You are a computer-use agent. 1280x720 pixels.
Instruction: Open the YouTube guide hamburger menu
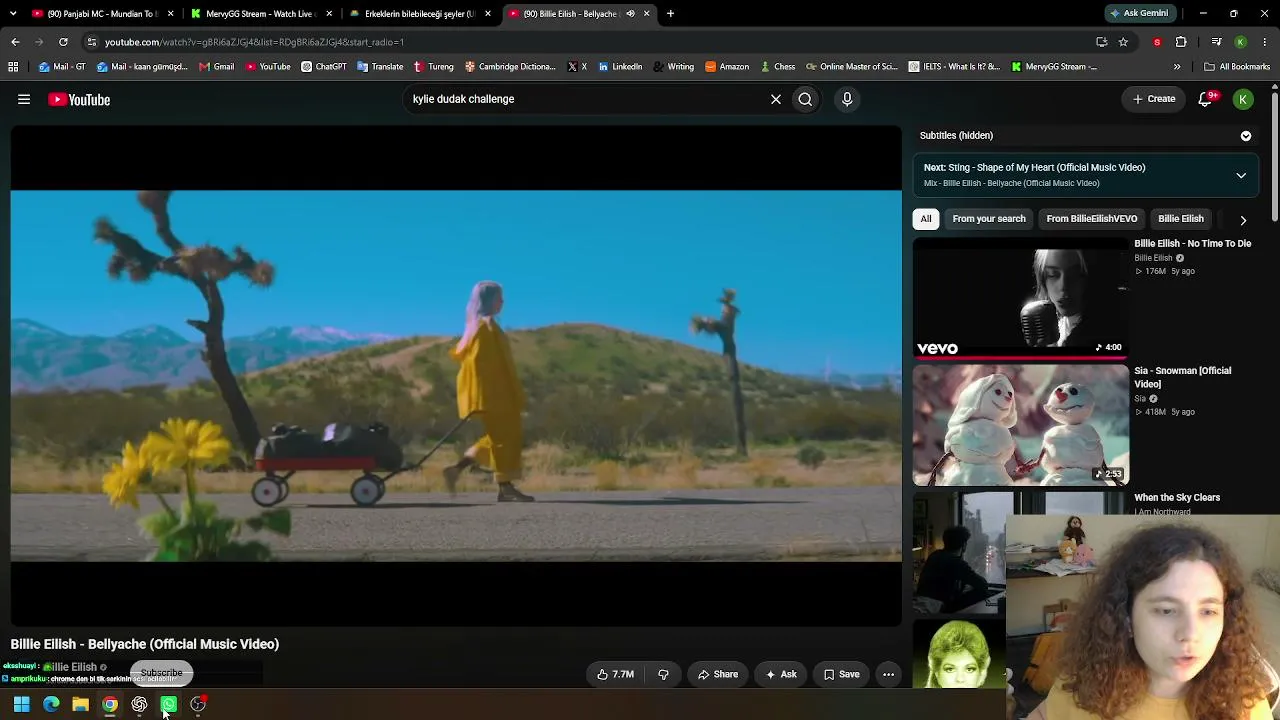point(24,99)
